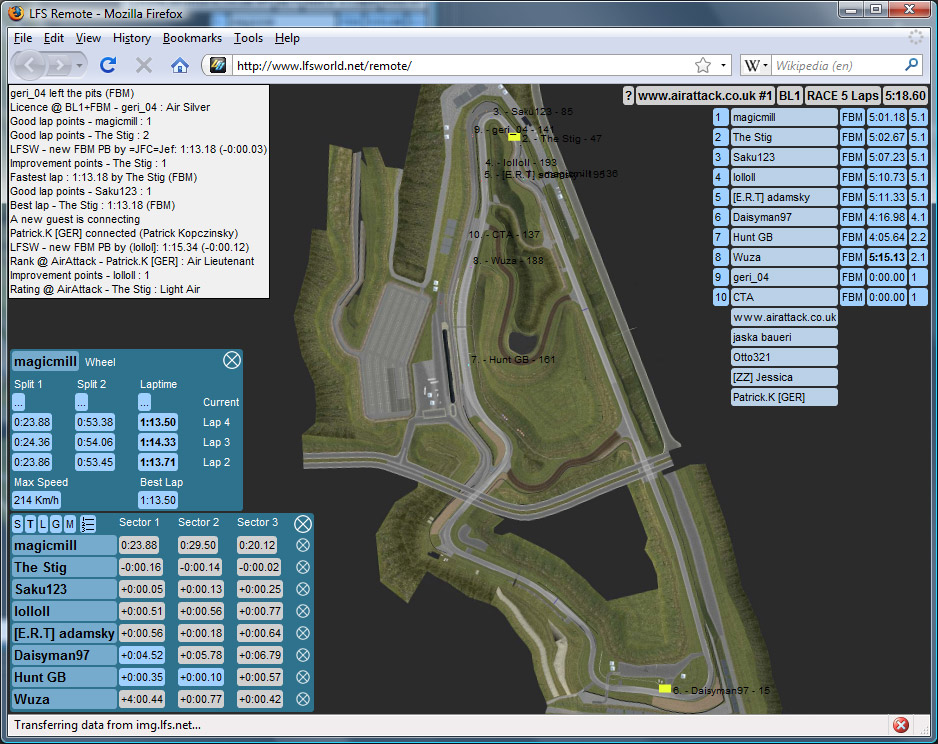Click the status bar red stop icon
Image resolution: width=938 pixels, height=744 pixels.
(900, 725)
